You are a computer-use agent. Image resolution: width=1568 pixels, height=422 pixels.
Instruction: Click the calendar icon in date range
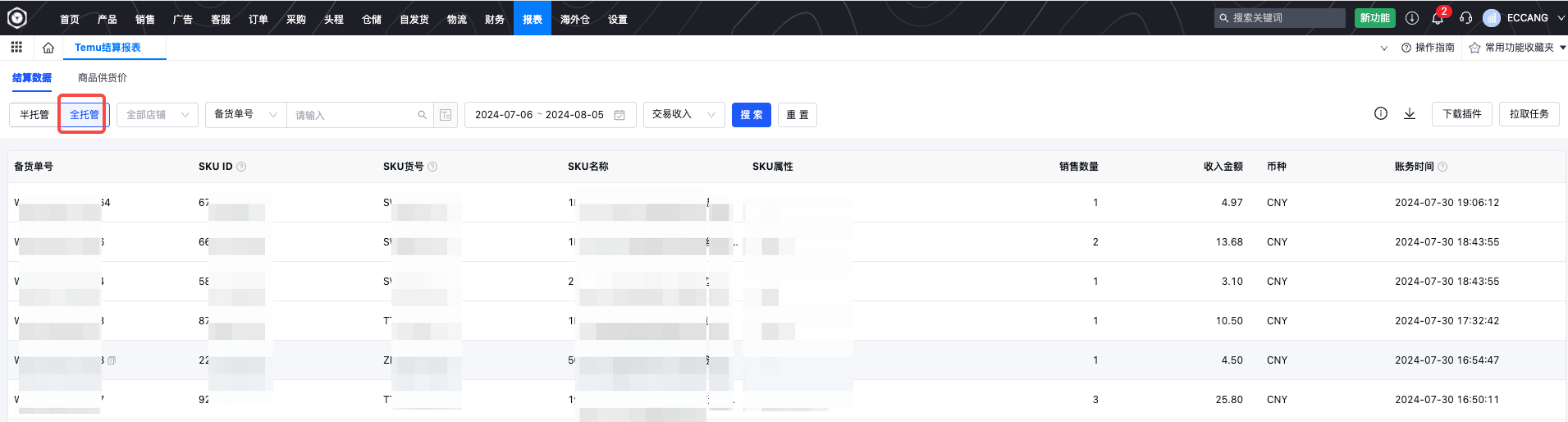[619, 115]
